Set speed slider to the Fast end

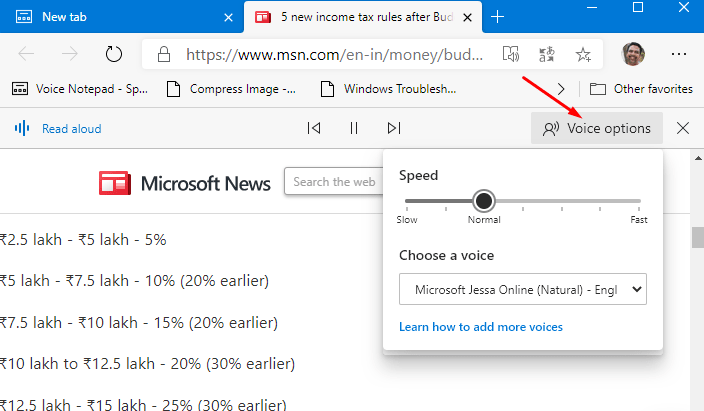(639, 201)
